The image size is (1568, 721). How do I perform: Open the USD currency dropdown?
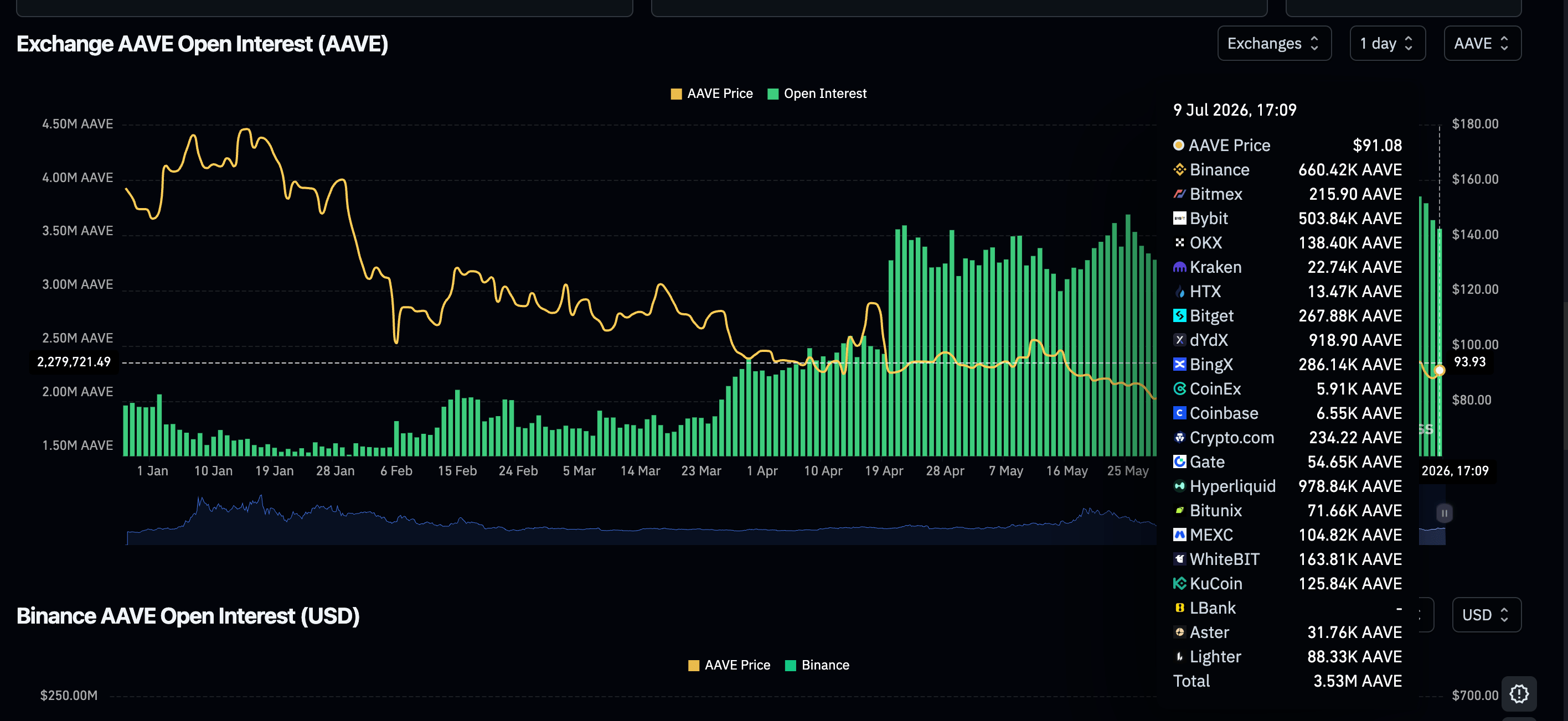[1487, 615]
